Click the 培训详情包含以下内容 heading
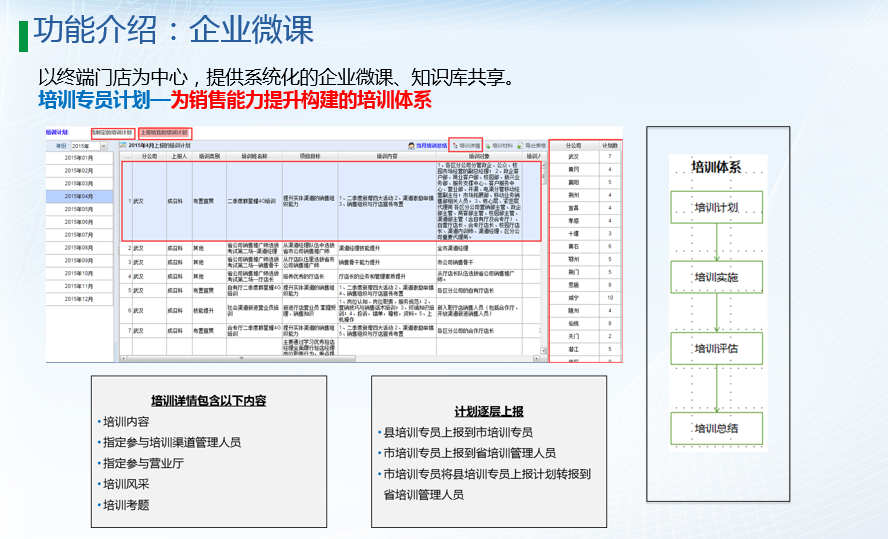Viewport: 888px width, 539px height. click(208, 401)
